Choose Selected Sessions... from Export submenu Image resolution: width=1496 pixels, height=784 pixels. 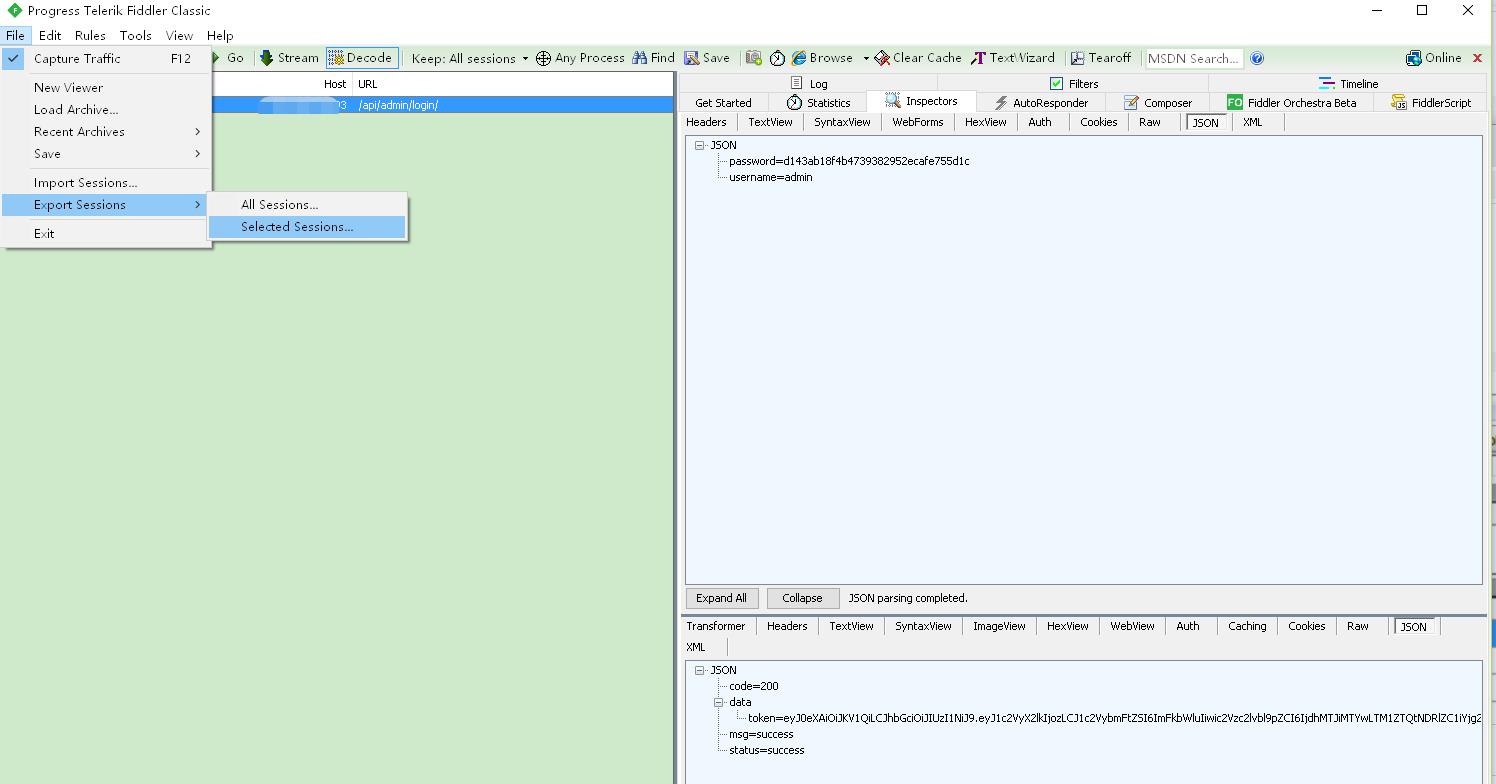coord(307,227)
